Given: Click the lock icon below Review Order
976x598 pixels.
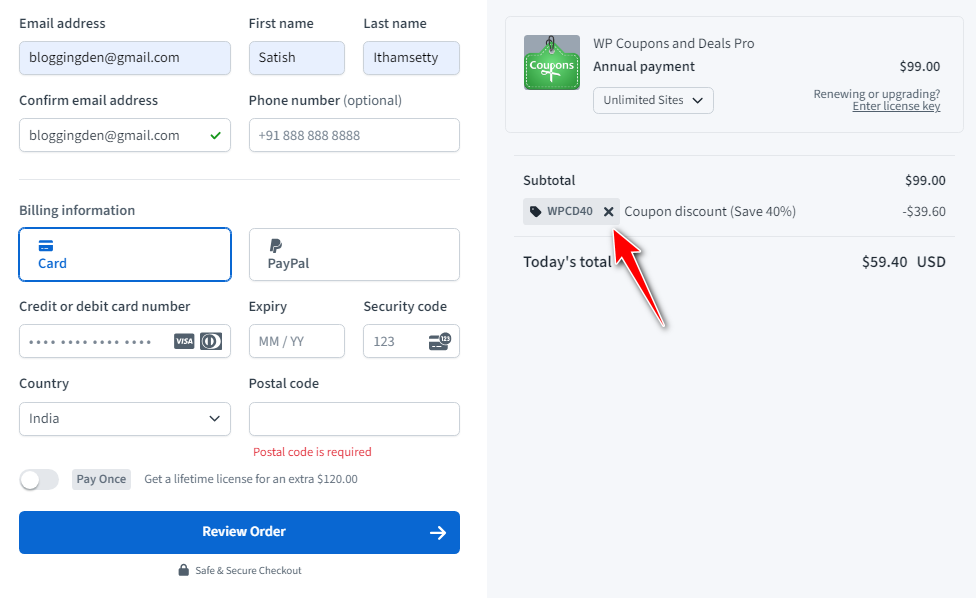Looking at the screenshot, I should (x=183, y=569).
